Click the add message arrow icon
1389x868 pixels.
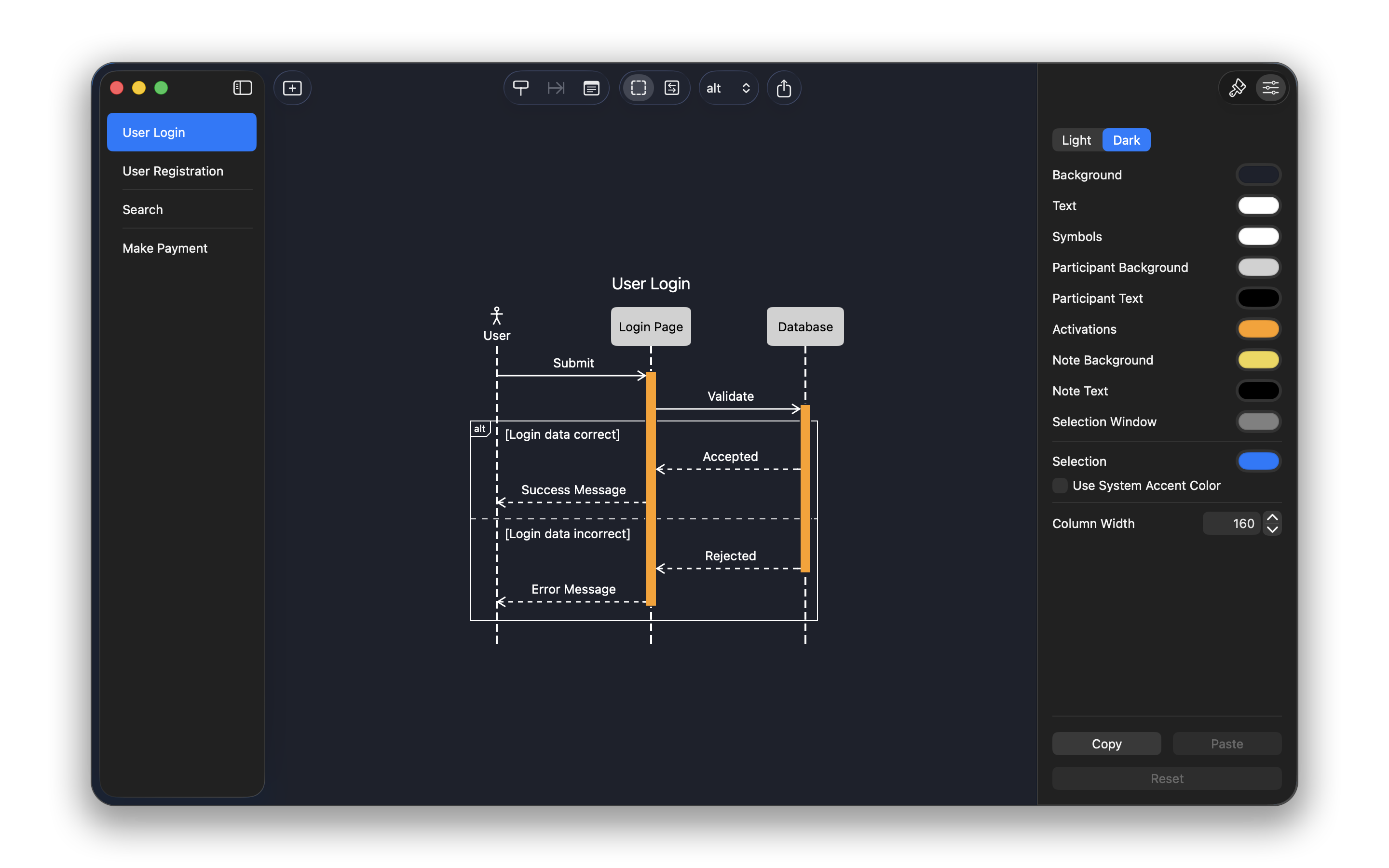(556, 88)
